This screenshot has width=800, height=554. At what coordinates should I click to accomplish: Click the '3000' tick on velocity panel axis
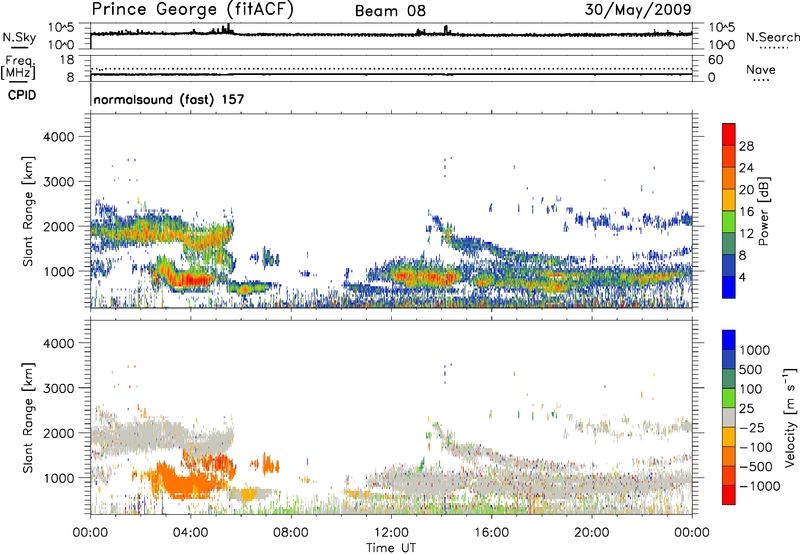[59, 388]
